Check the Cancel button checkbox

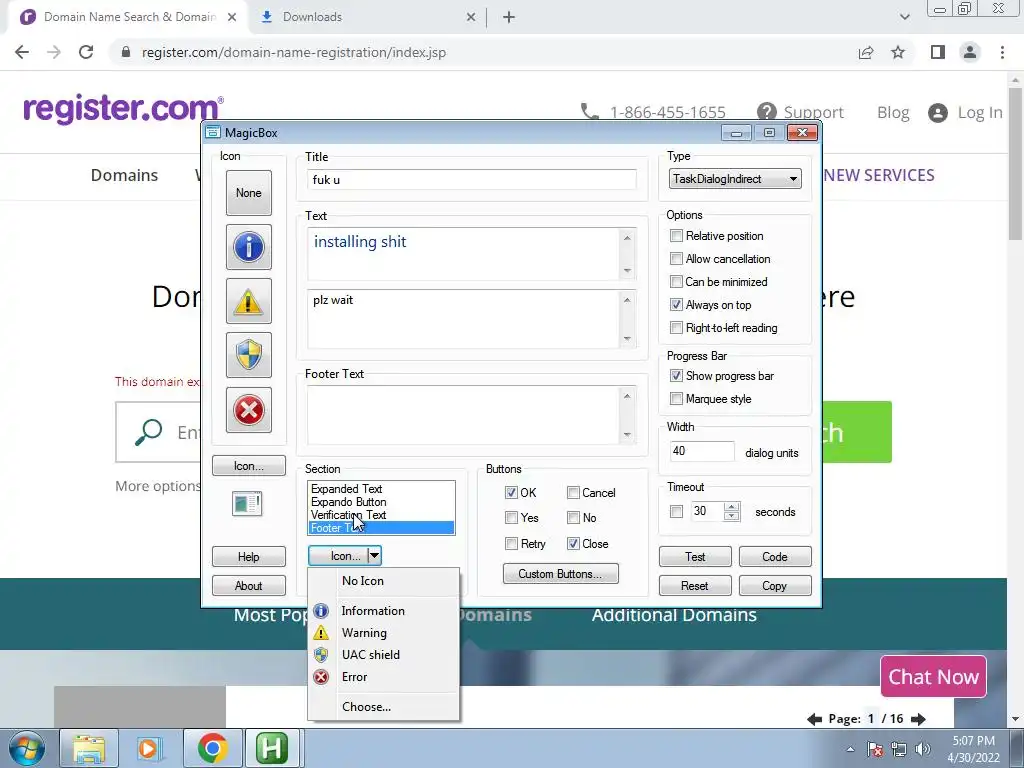(x=573, y=492)
